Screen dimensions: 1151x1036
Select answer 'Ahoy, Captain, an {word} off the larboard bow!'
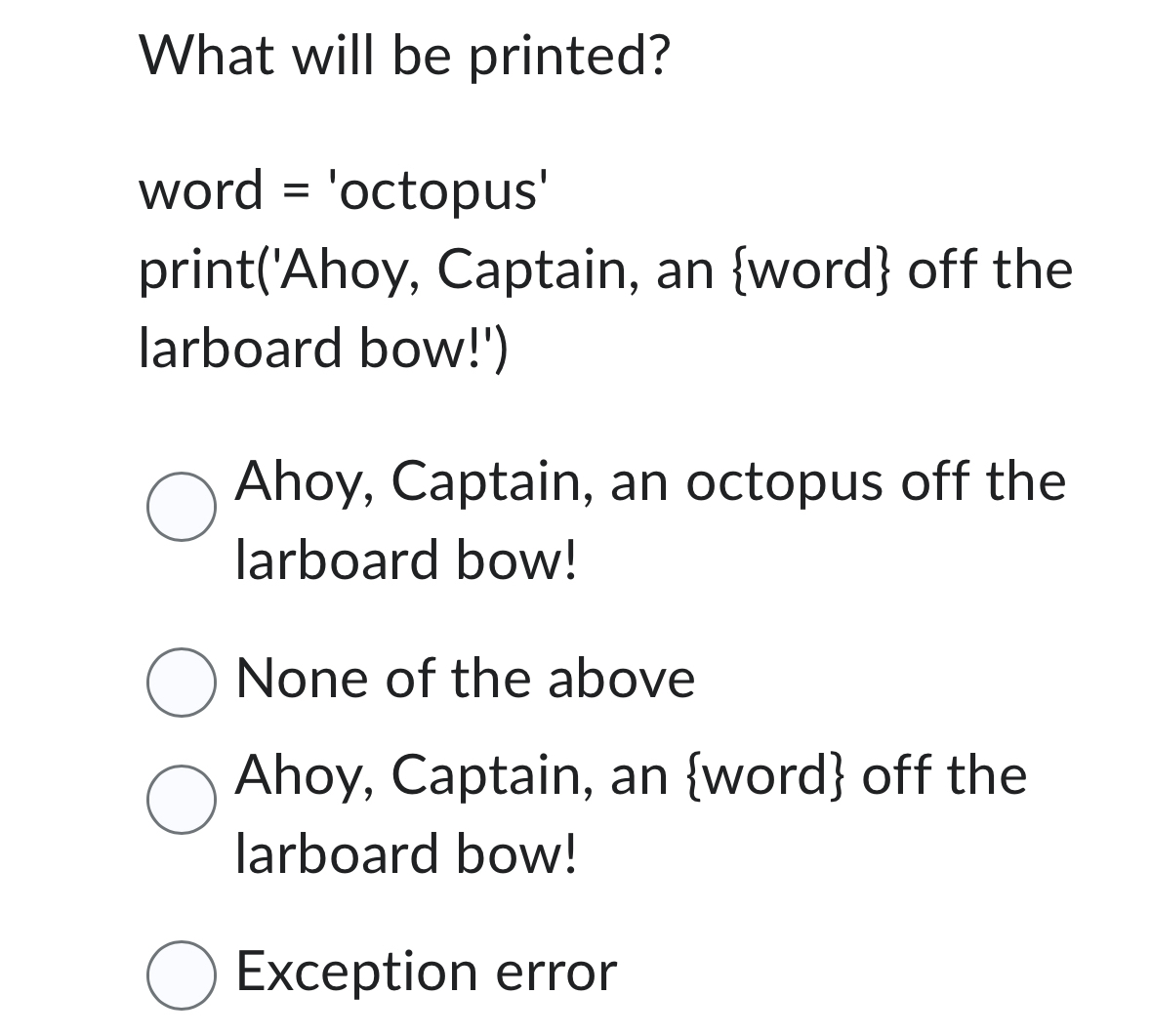(x=184, y=801)
